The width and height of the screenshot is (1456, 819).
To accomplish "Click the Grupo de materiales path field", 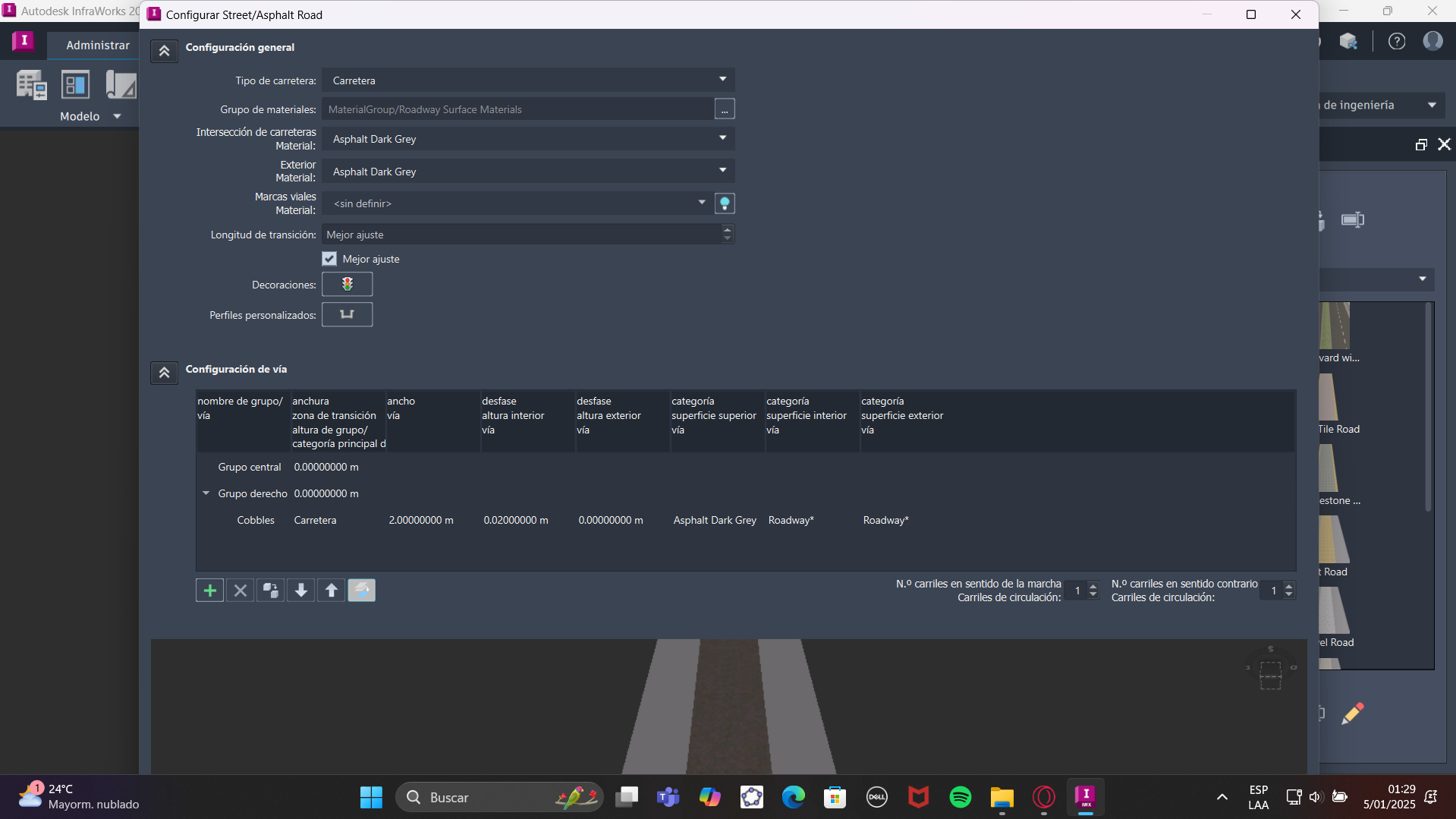I will coord(517,109).
